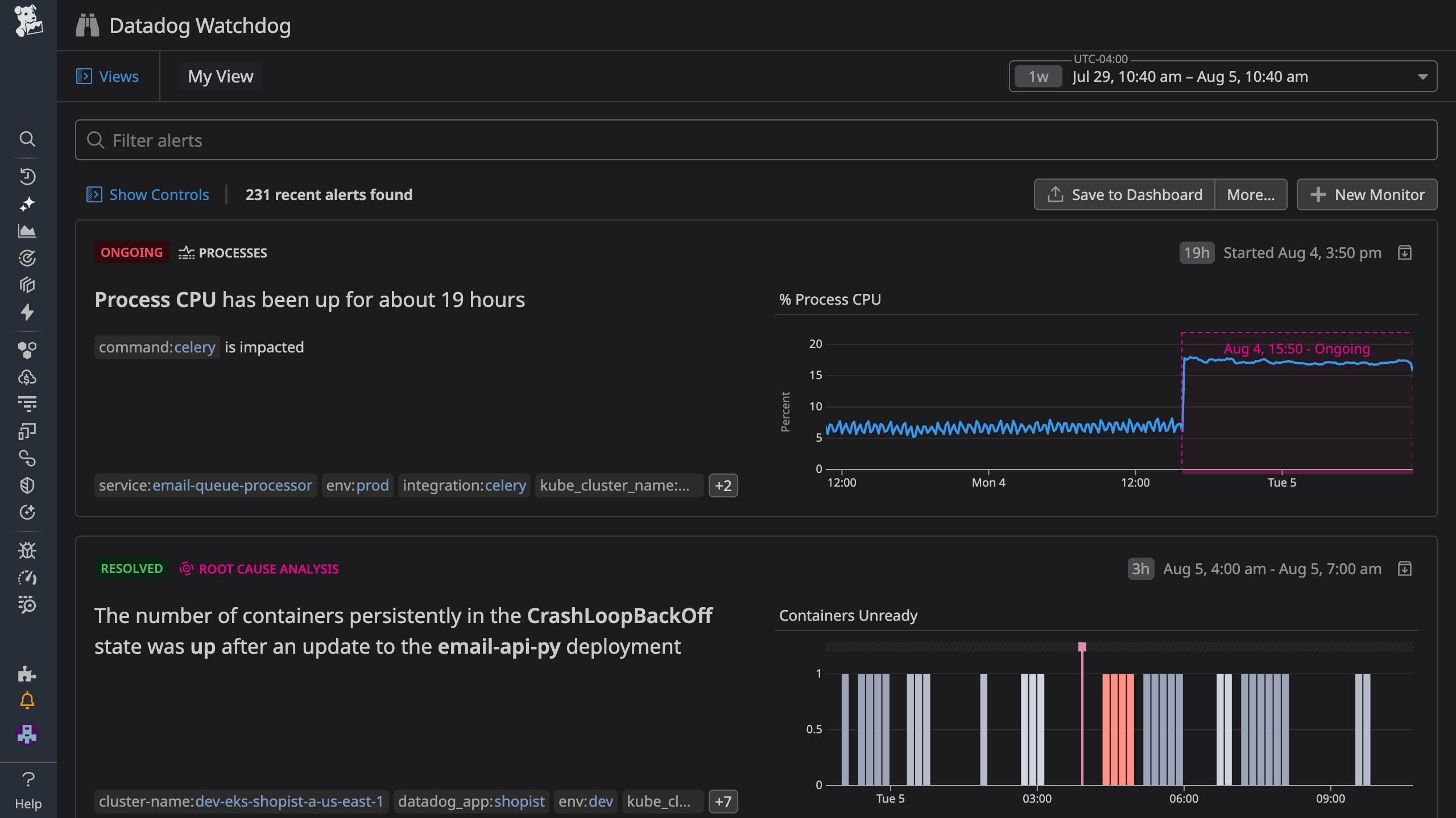Select the Search icon in the sidebar
The height and width of the screenshot is (818, 1456).
pyautogui.click(x=27, y=139)
